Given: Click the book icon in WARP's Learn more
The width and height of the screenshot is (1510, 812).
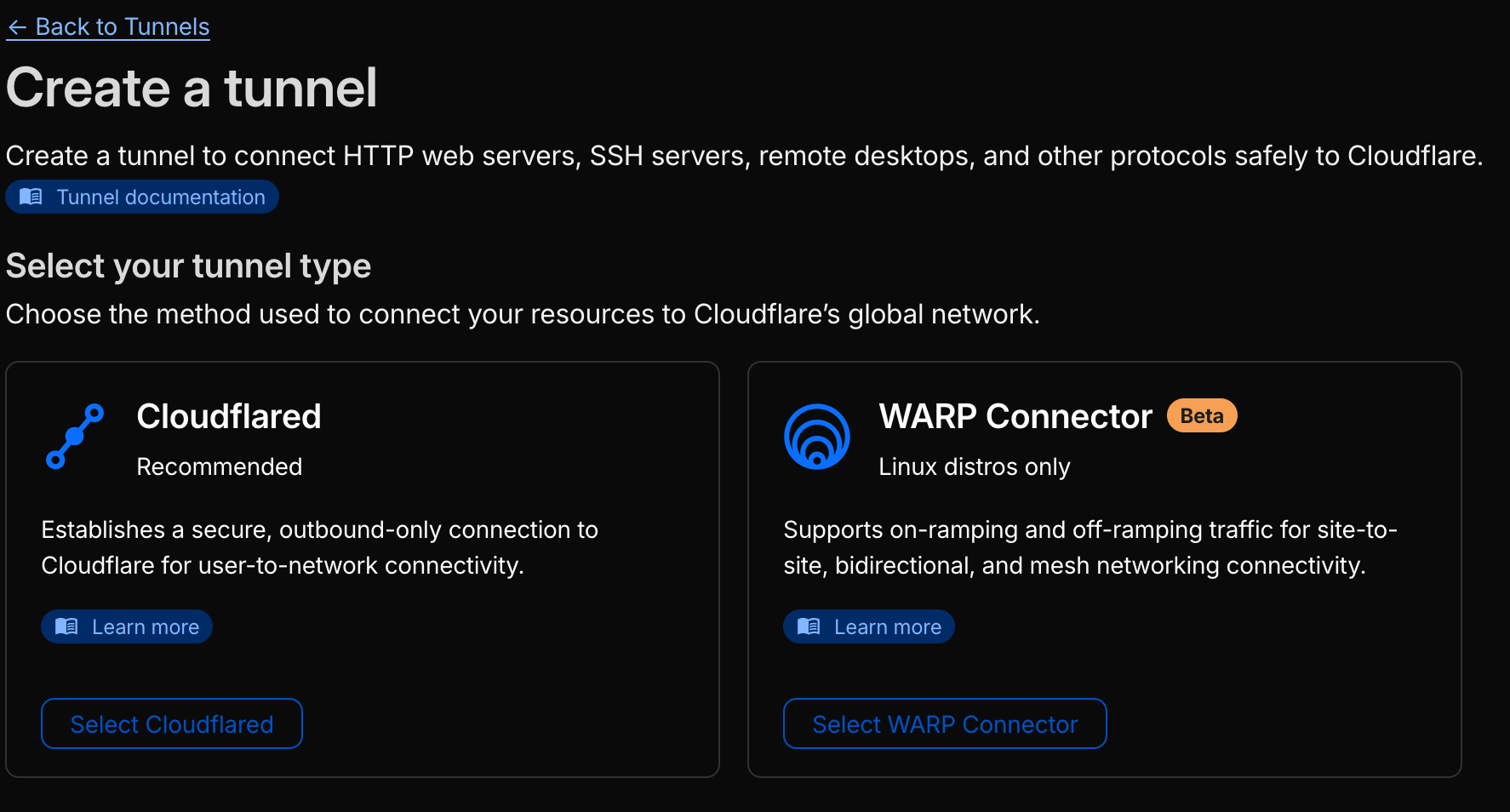Looking at the screenshot, I should click(x=809, y=626).
